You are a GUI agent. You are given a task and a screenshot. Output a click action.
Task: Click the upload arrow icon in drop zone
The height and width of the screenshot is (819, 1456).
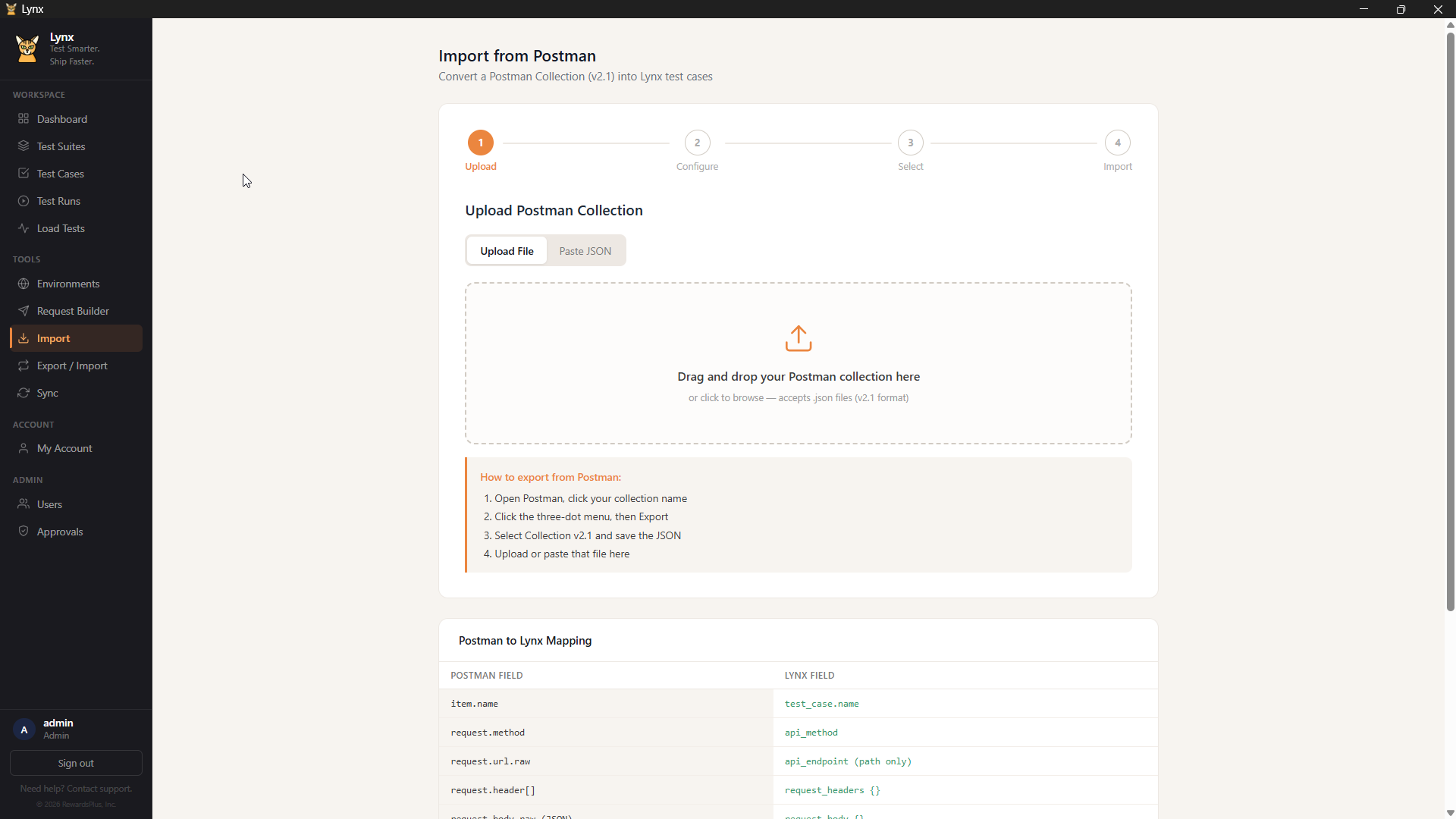[798, 339]
